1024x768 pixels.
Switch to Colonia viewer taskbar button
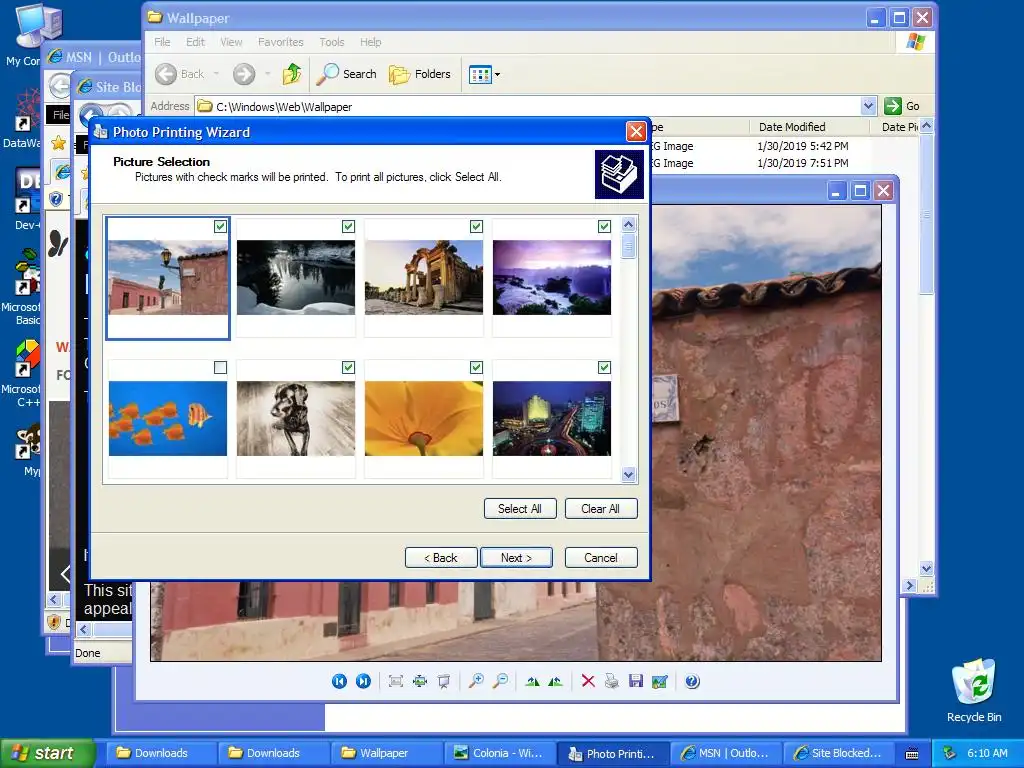click(x=500, y=754)
